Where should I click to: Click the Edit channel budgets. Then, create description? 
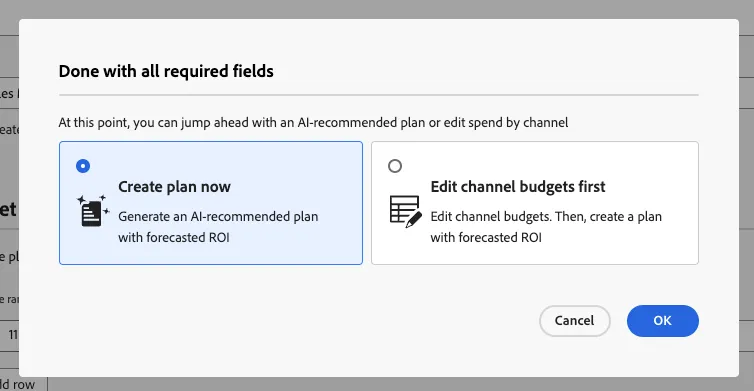pyautogui.click(x=546, y=227)
